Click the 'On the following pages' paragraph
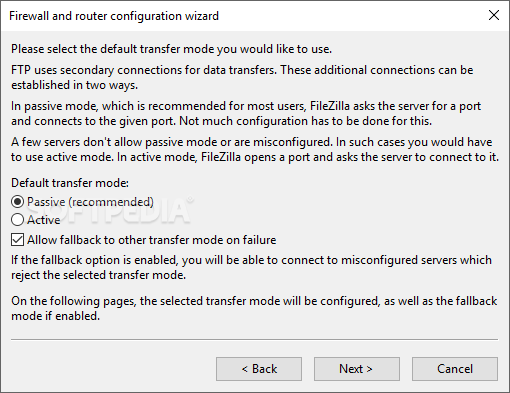The width and height of the screenshot is (510, 393). click(x=254, y=308)
